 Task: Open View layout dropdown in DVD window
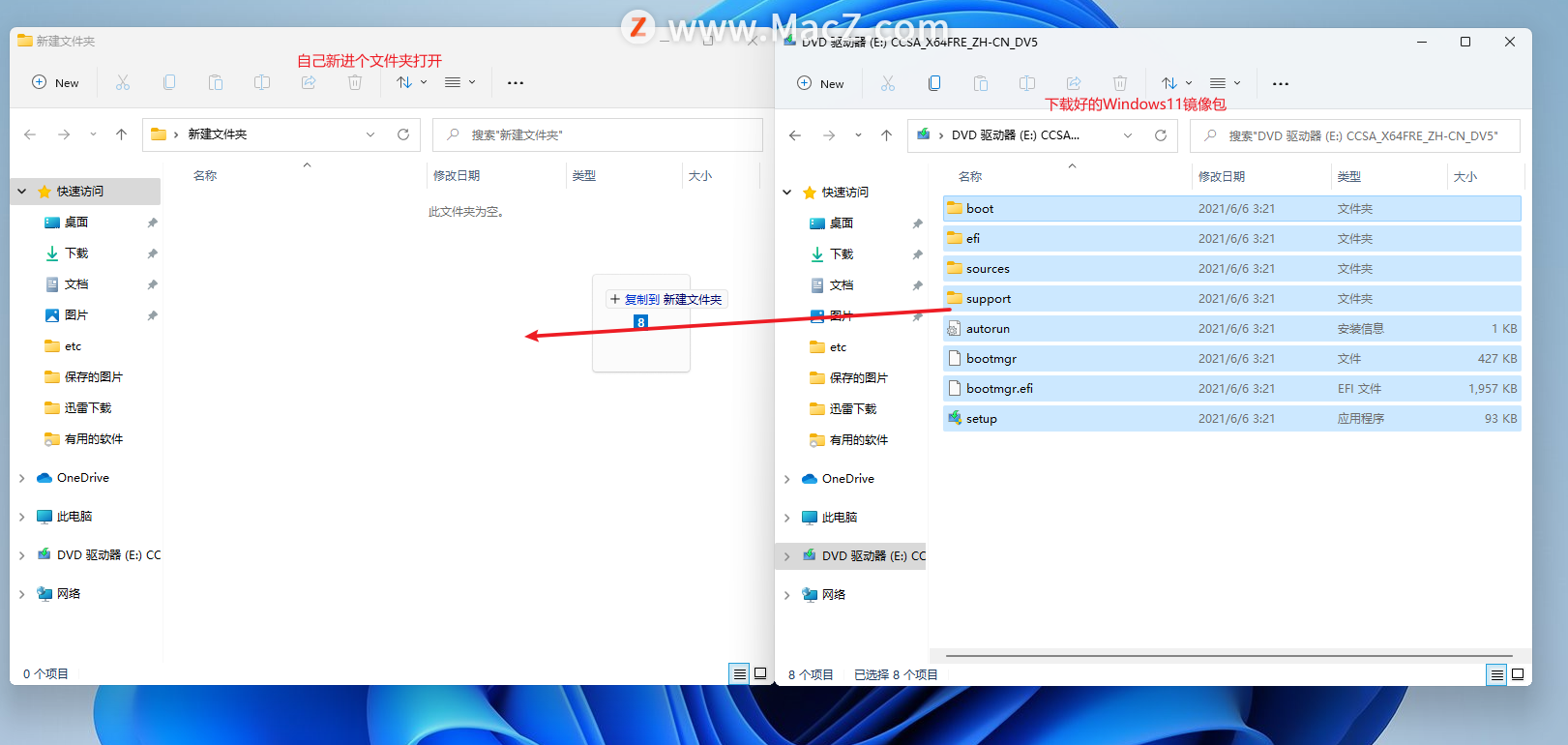click(1225, 83)
